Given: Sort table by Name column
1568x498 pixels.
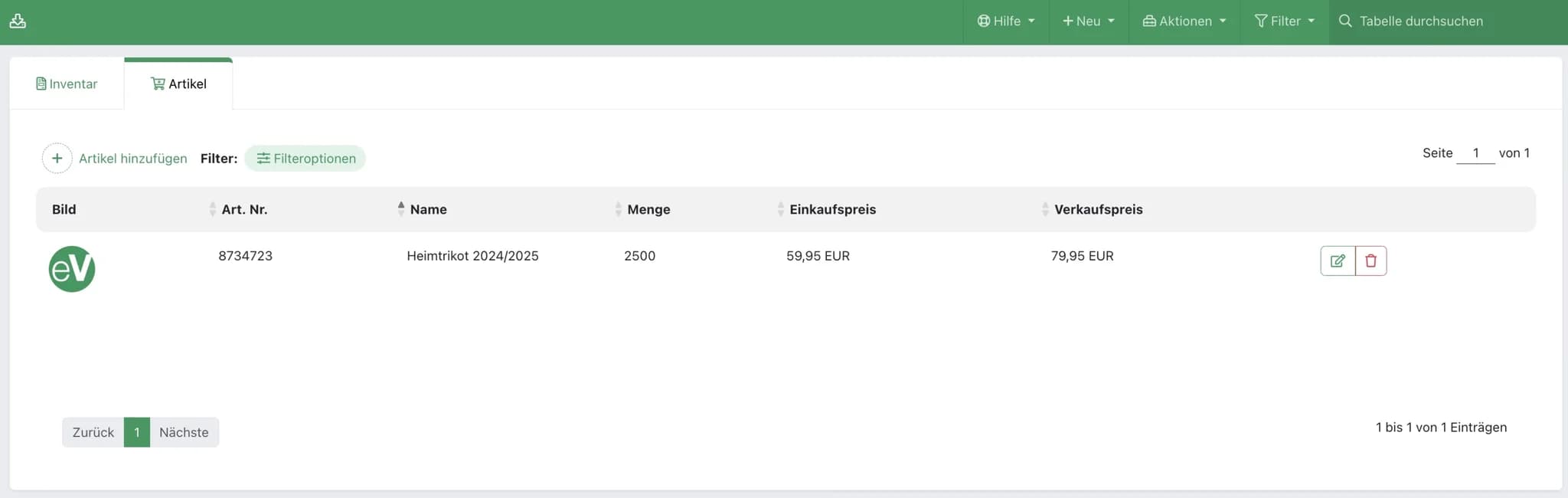Looking at the screenshot, I should (x=428, y=209).
